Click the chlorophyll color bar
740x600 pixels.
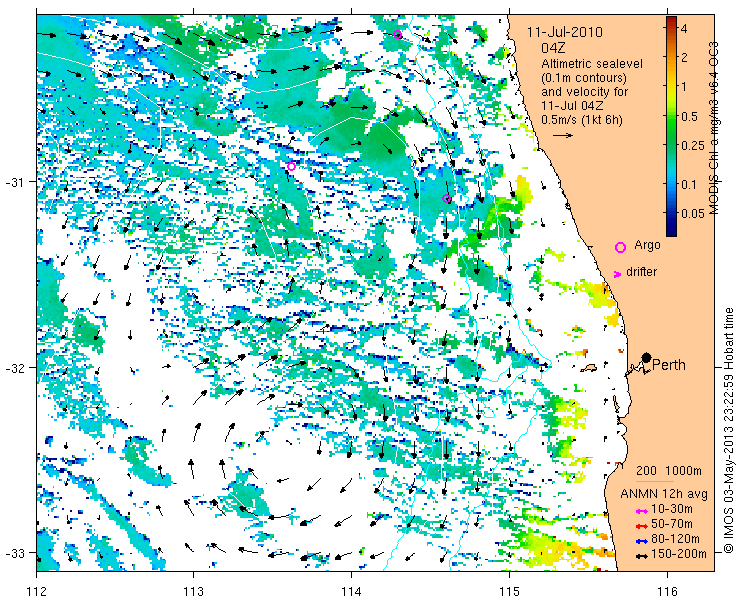(671, 126)
